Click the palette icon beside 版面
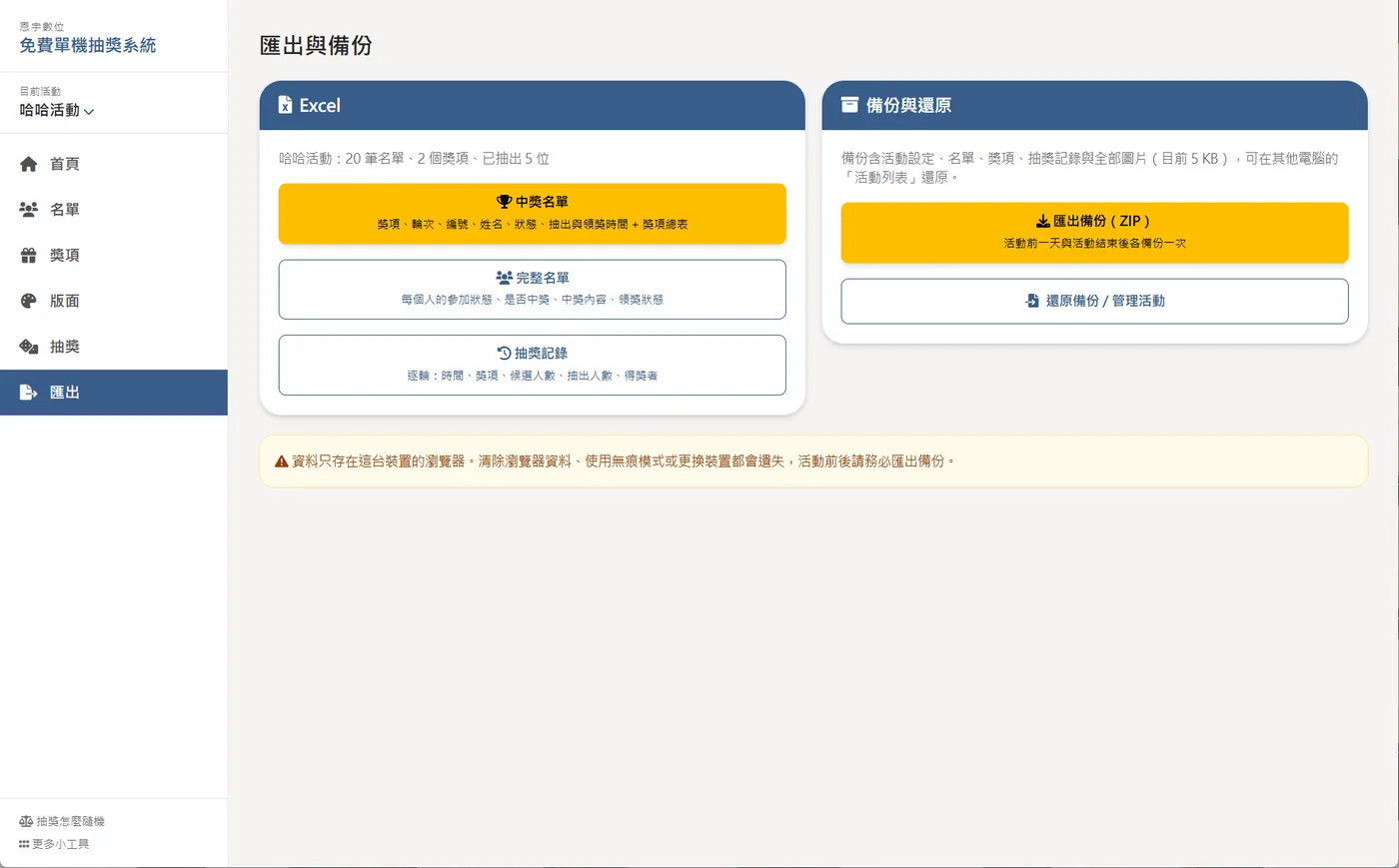This screenshot has width=1399, height=868. pyautogui.click(x=29, y=301)
